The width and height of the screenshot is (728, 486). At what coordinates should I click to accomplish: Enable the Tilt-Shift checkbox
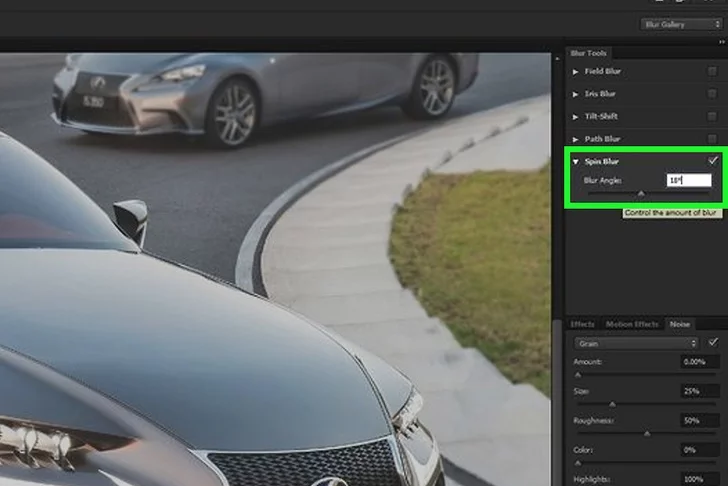click(x=712, y=116)
